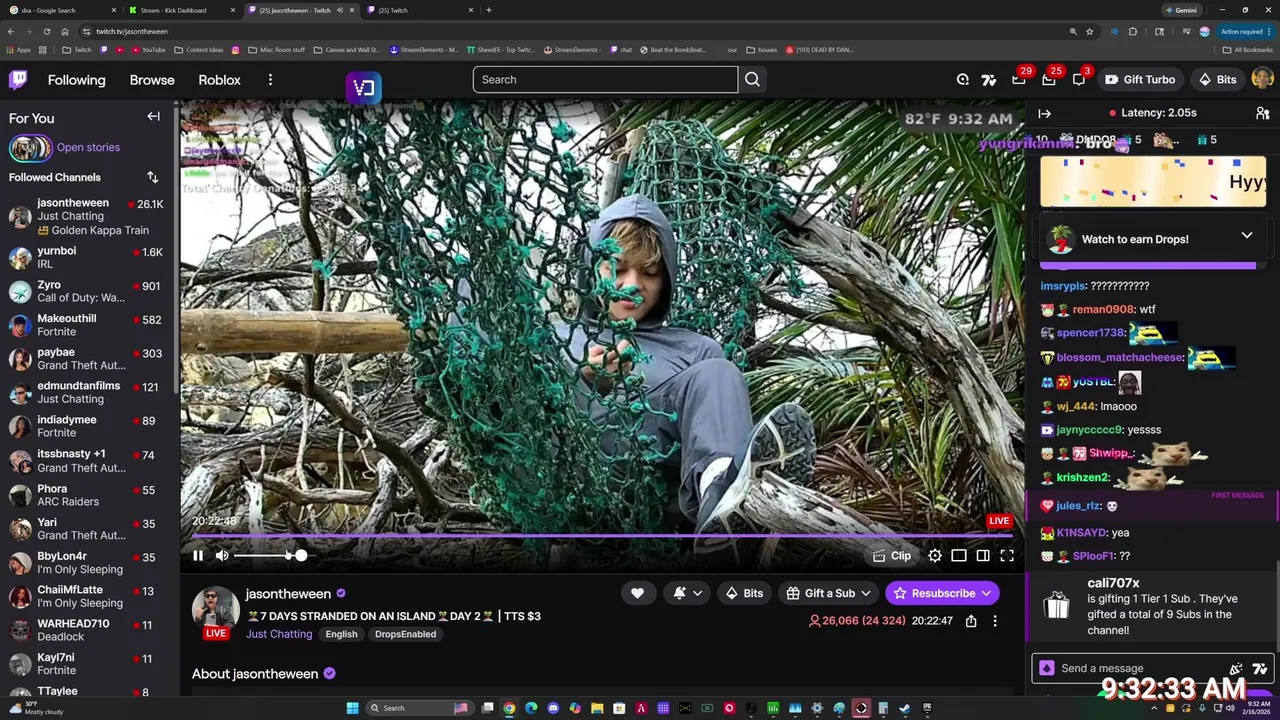This screenshot has height=720, width=1280.
Task: Click the search magnifier button
Action: point(752,80)
